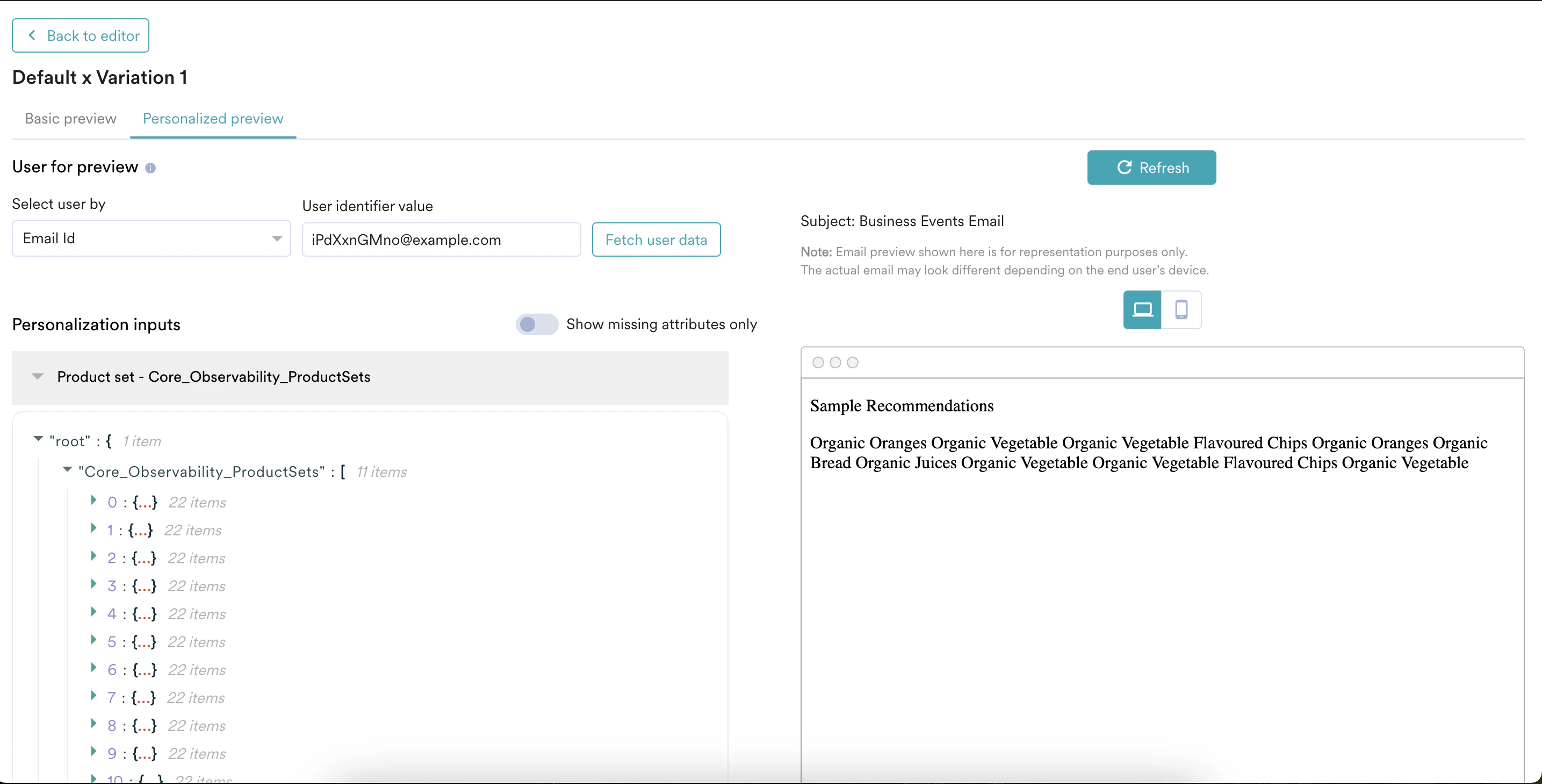
Task: Switch to mobile preview mode icon
Action: 1181,309
